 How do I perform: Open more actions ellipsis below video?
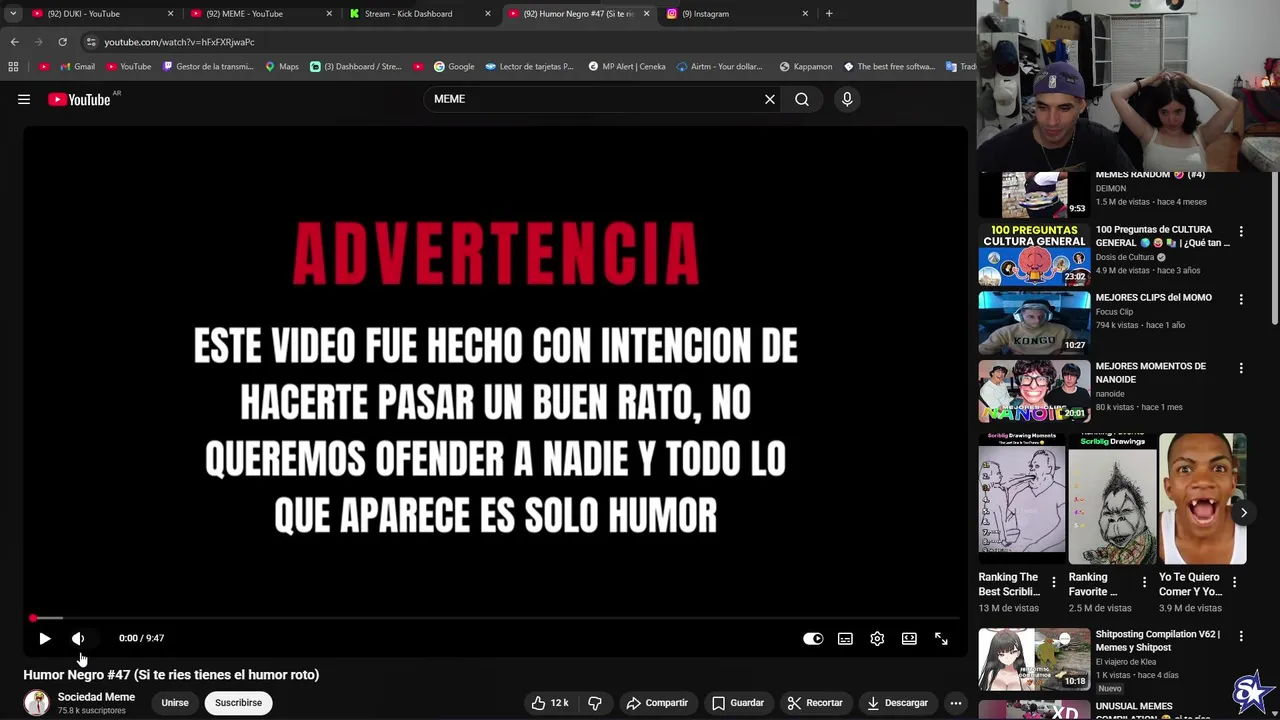(956, 703)
